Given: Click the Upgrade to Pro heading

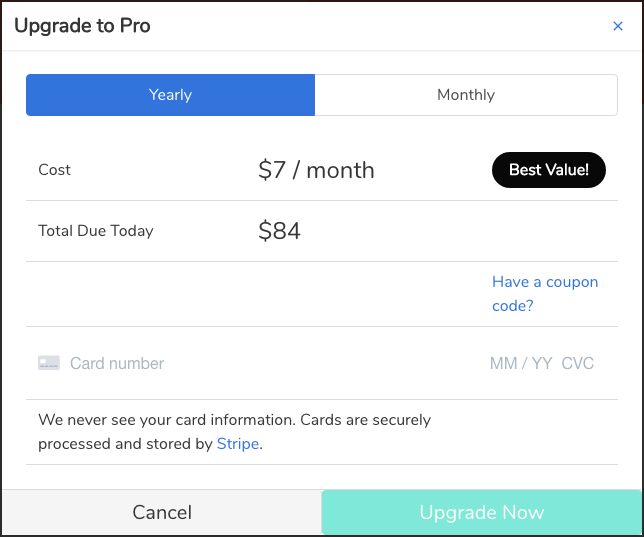Looking at the screenshot, I should 82,26.
